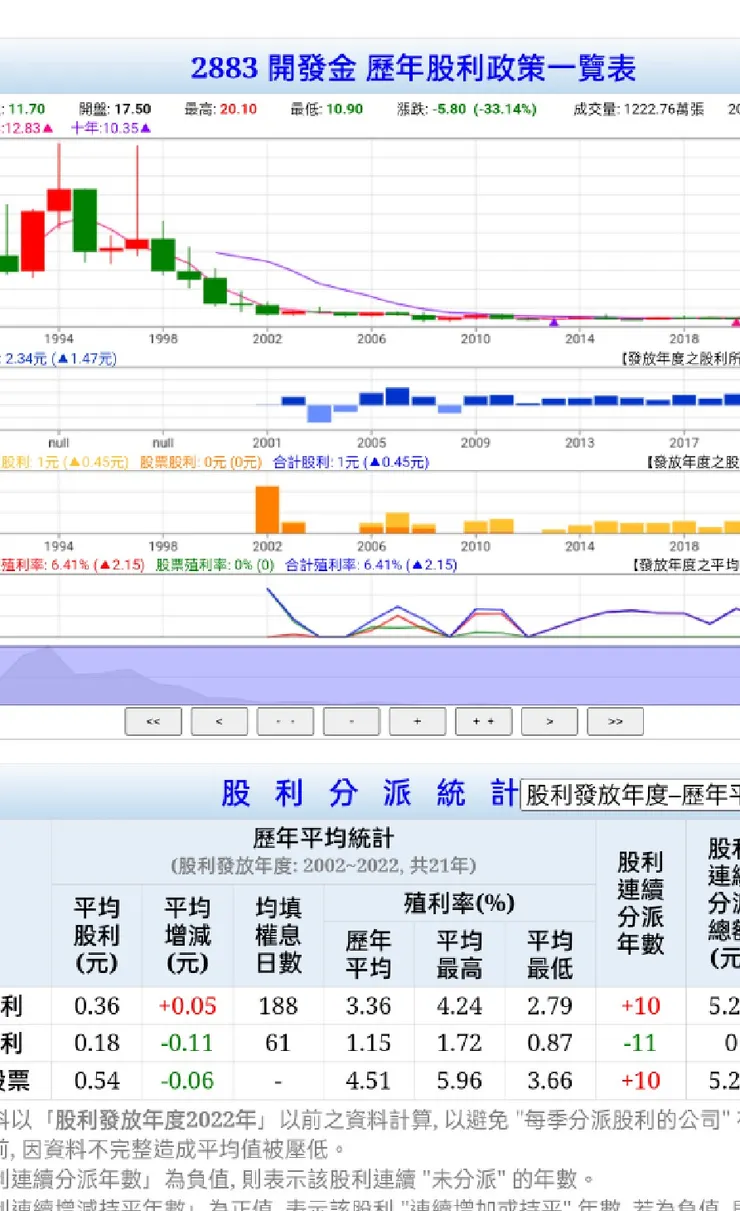Click the '平均增減(元)' column header
The width and height of the screenshot is (740, 1211).
pyautogui.click(x=187, y=936)
